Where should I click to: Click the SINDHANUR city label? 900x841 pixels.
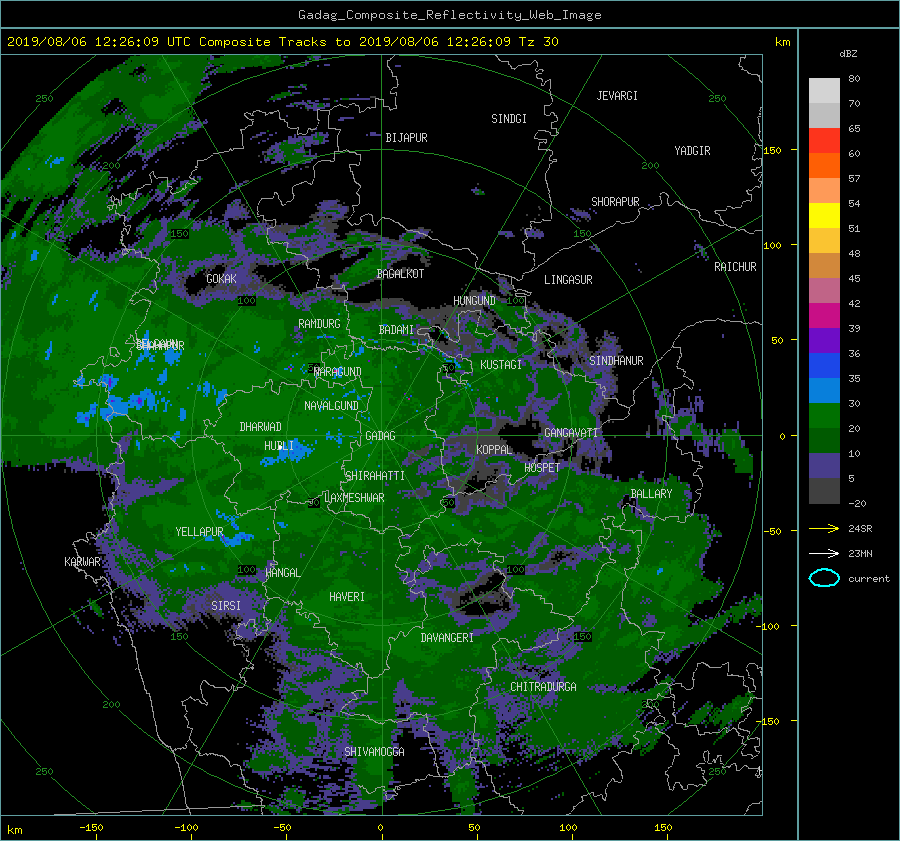616,361
